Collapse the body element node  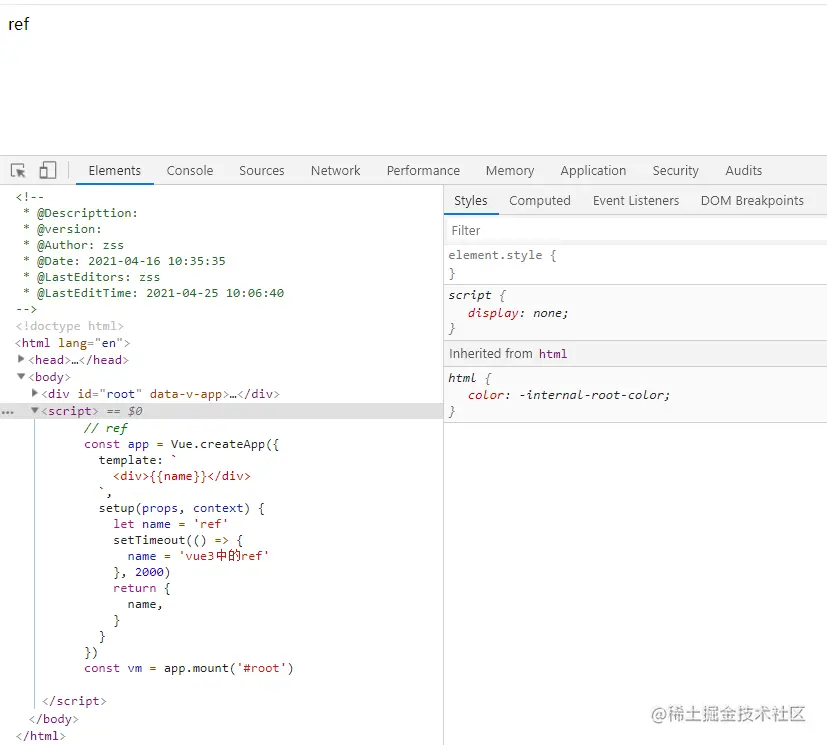coord(22,377)
